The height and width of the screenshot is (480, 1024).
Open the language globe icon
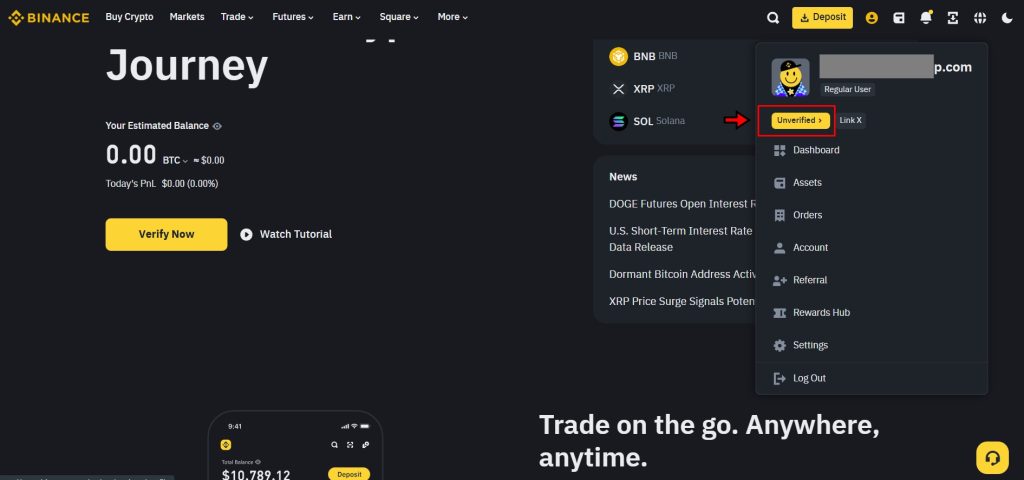(x=980, y=18)
